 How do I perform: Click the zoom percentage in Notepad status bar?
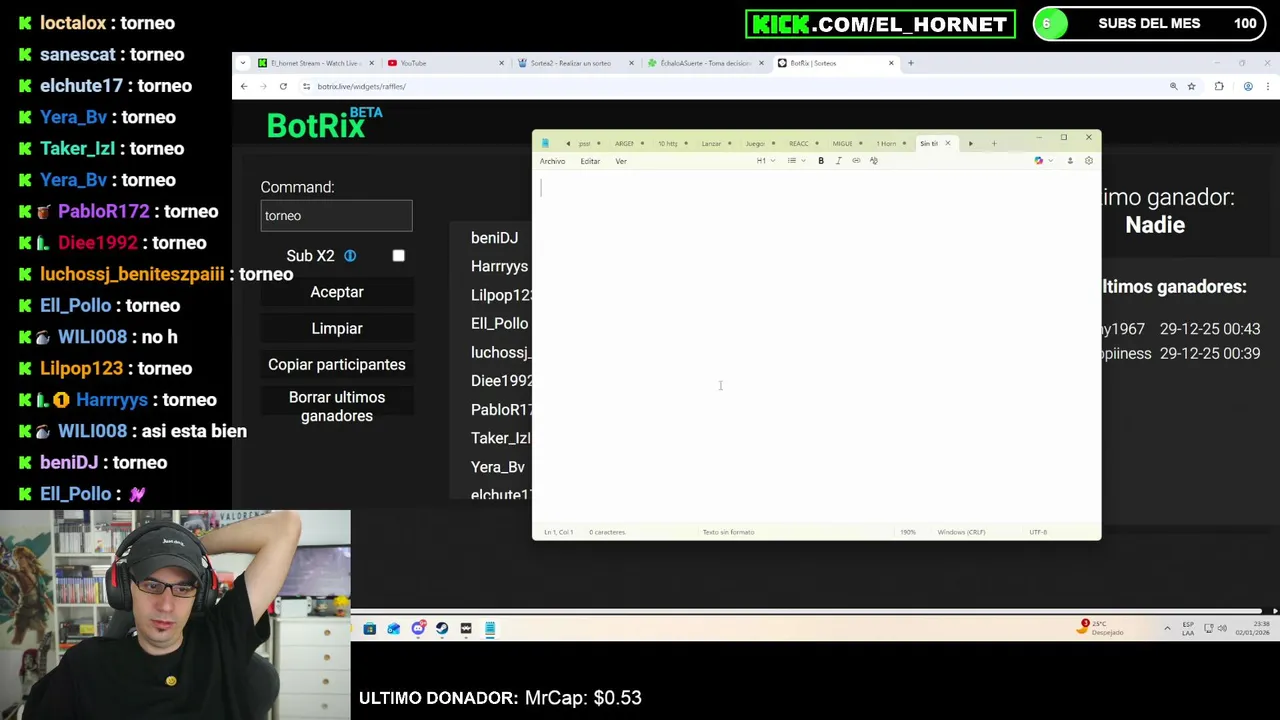tap(908, 532)
